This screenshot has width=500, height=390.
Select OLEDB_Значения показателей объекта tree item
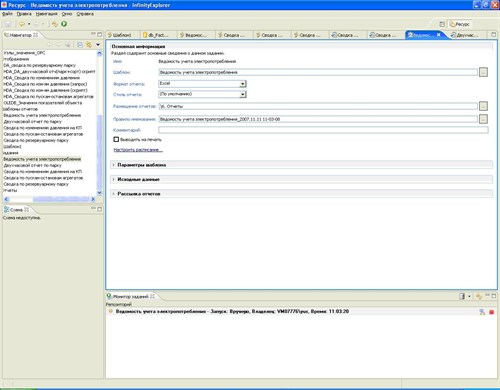click(x=42, y=103)
